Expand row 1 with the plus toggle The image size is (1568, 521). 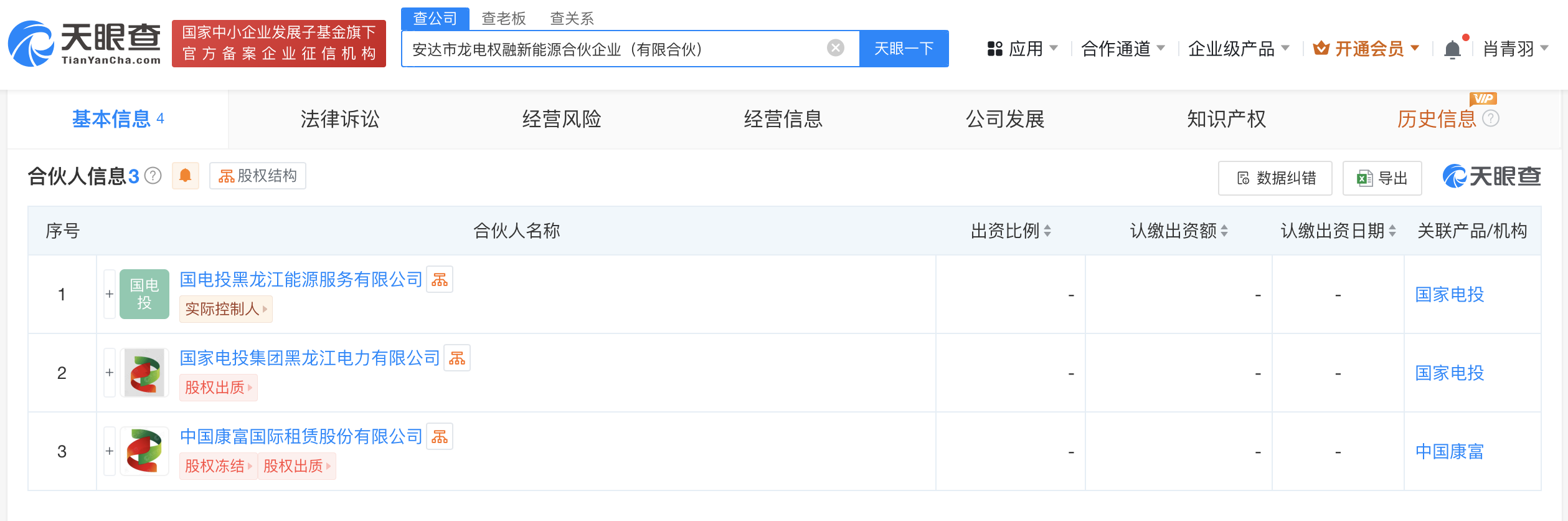coord(110,294)
